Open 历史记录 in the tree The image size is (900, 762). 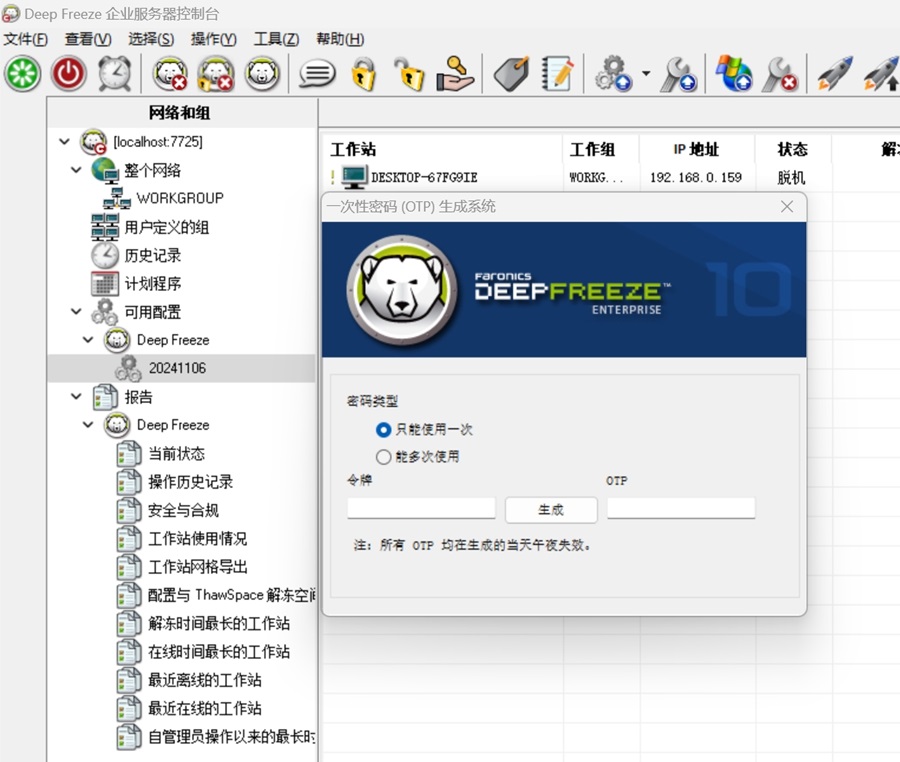tap(153, 255)
